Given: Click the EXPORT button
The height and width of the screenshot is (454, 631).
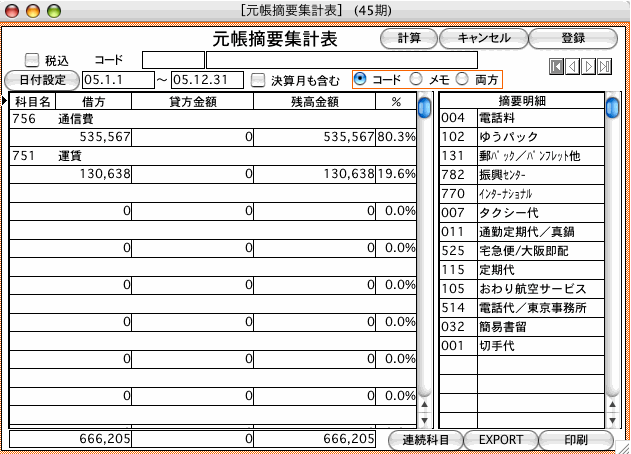Looking at the screenshot, I should click(501, 440).
